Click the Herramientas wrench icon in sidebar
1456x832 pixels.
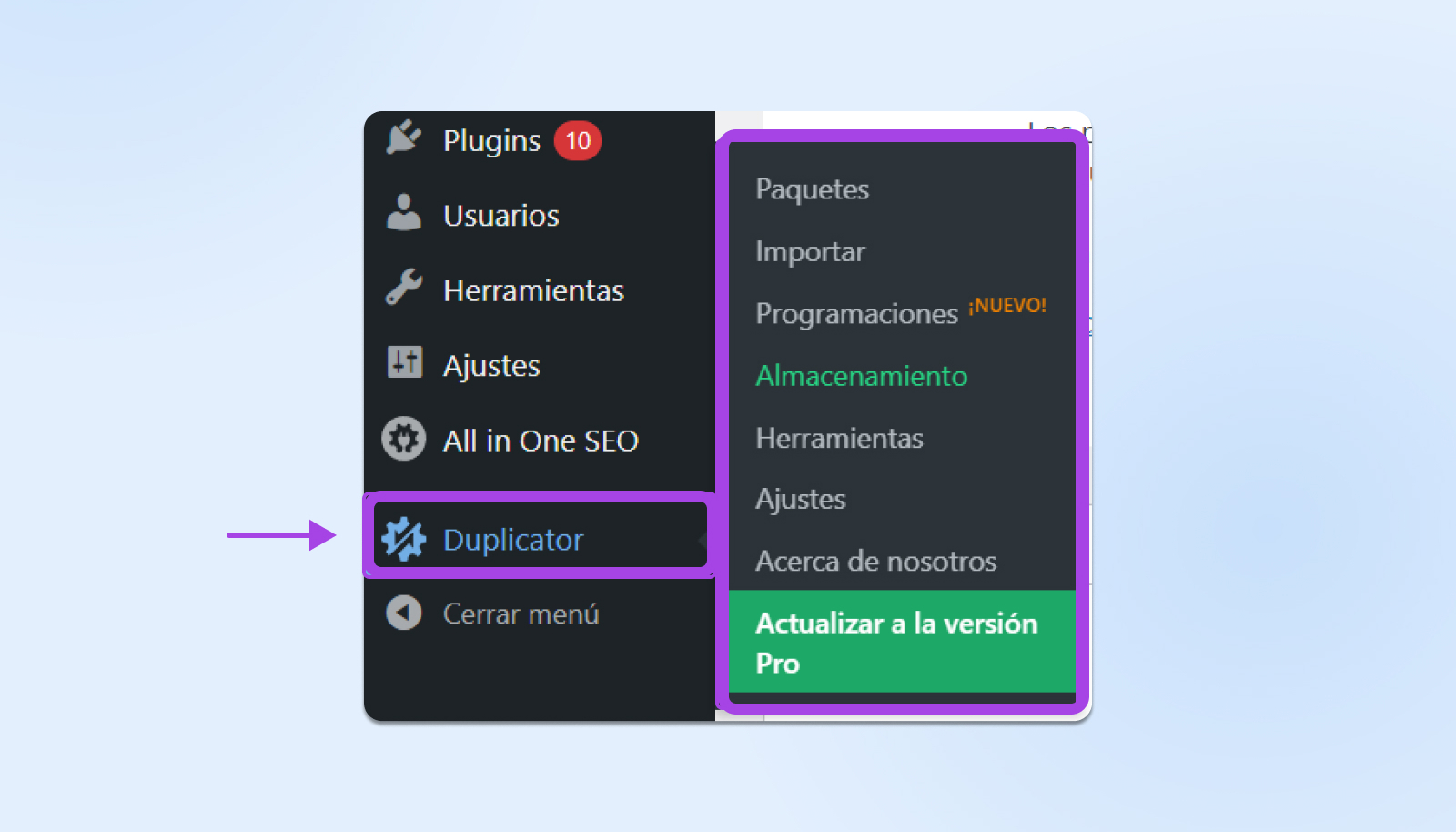click(404, 287)
